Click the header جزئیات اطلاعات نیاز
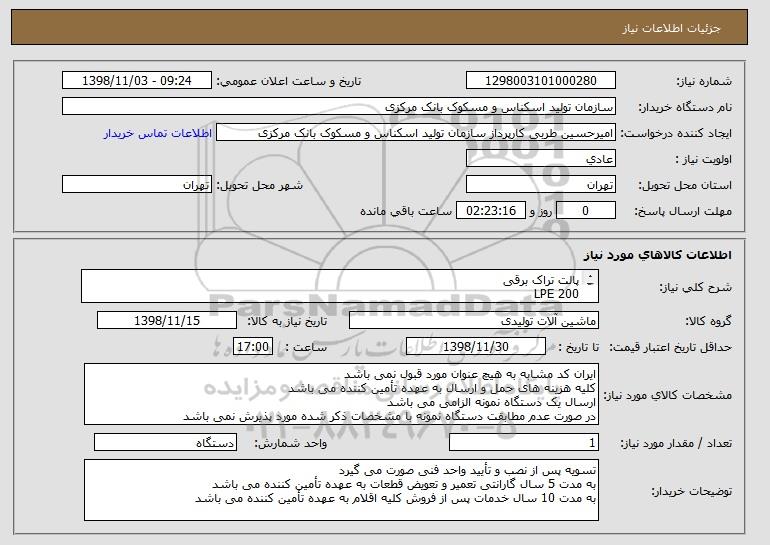 coord(671,28)
